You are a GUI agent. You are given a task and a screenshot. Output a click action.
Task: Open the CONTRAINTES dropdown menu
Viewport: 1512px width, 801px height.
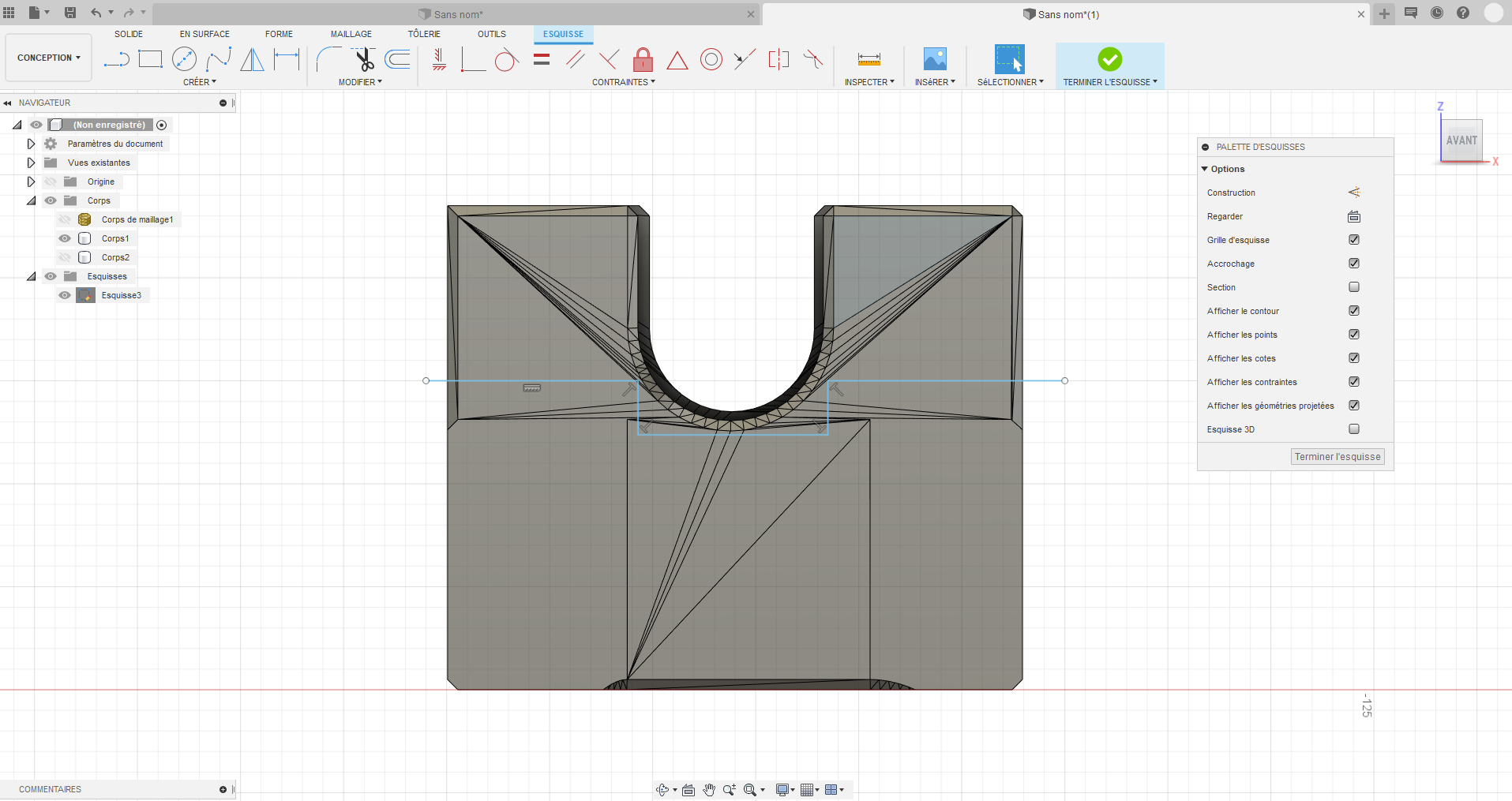[x=623, y=82]
